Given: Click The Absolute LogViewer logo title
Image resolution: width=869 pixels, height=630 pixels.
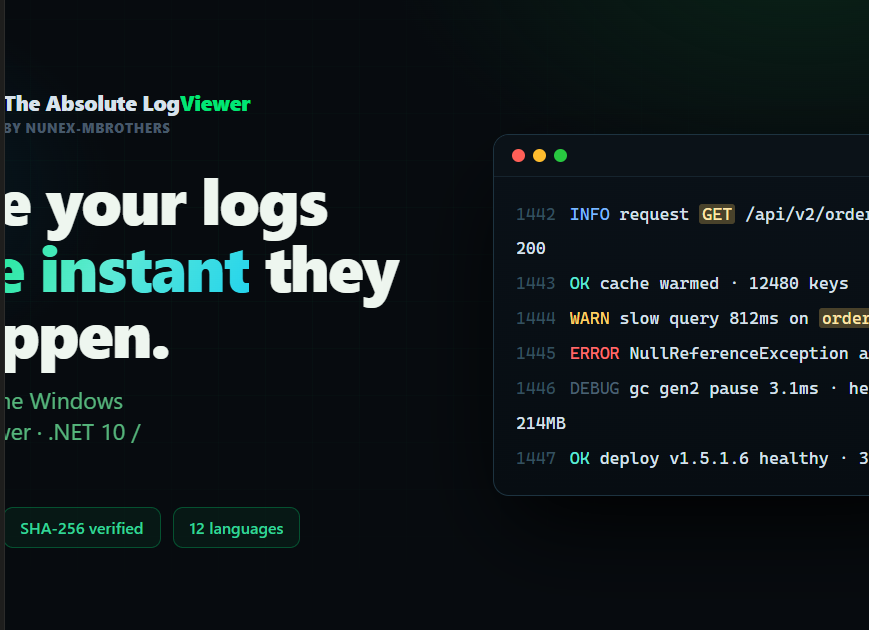Looking at the screenshot, I should (x=127, y=104).
